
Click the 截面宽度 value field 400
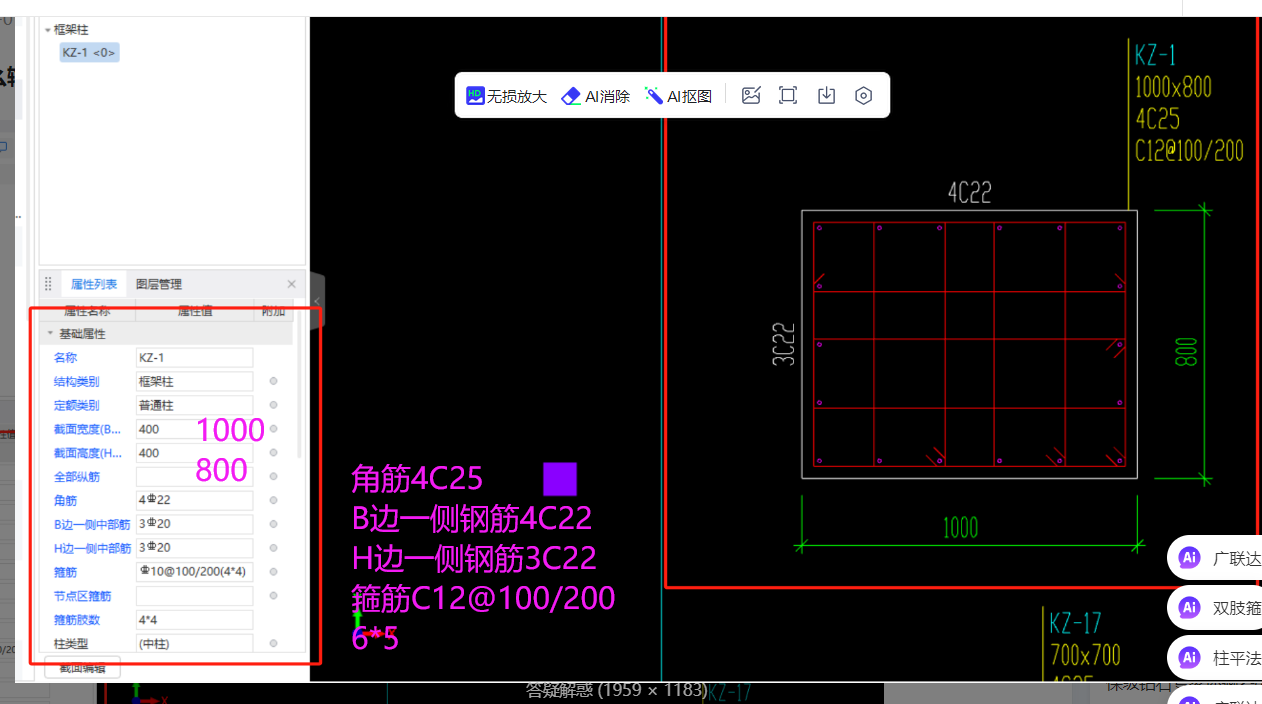click(x=194, y=429)
